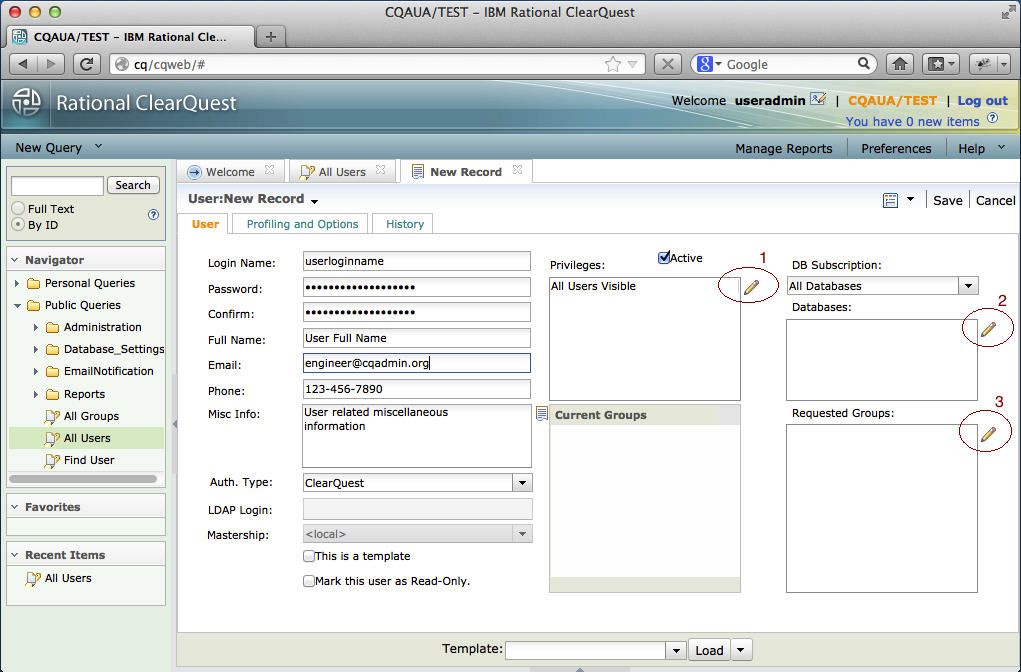The width and height of the screenshot is (1021, 672).
Task: Open Preferences
Action: (896, 148)
